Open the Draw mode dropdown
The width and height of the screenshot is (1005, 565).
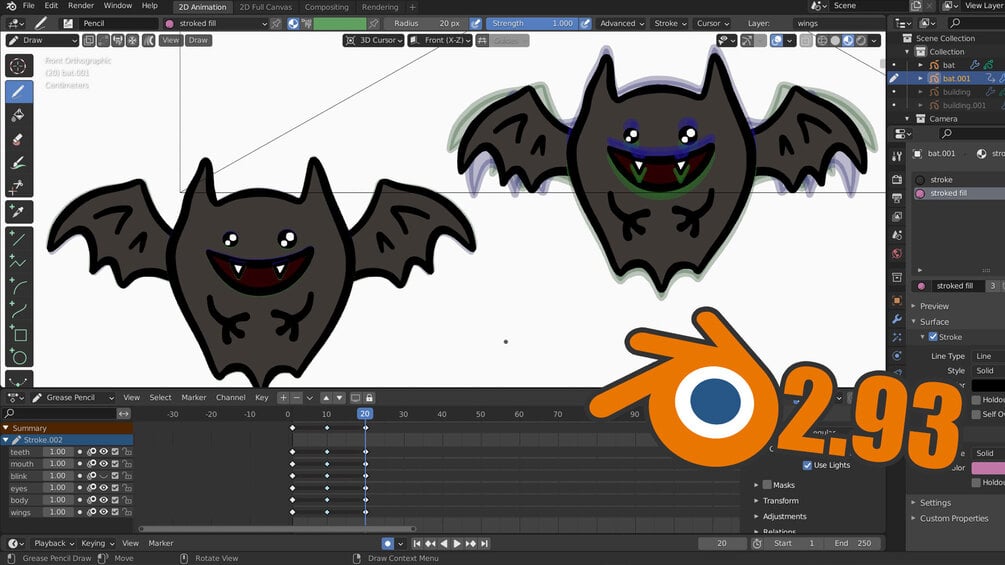[x=42, y=40]
